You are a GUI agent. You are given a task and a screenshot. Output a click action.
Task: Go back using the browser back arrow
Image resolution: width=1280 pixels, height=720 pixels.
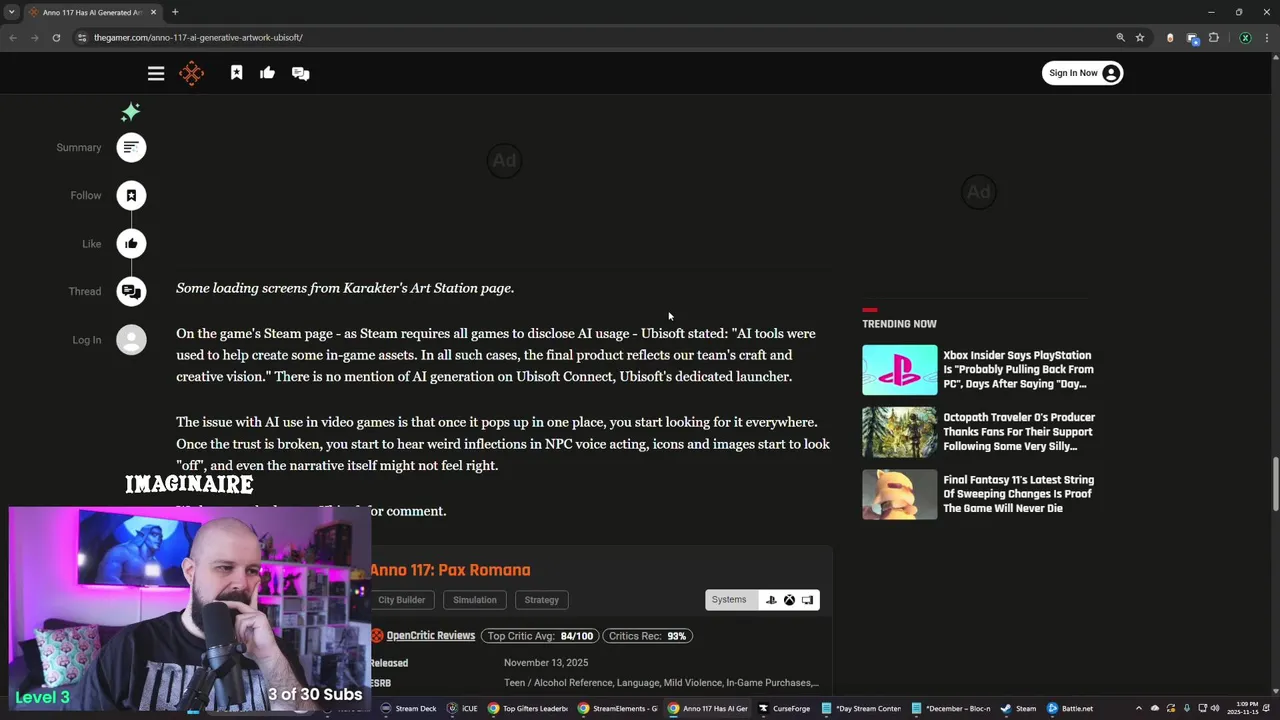[x=12, y=37]
